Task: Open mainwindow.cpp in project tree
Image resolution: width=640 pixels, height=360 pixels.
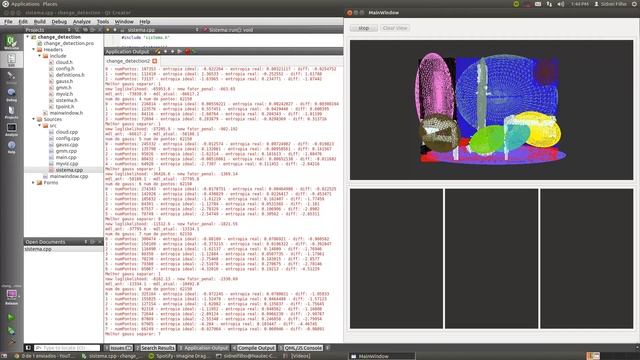Action: [x=68, y=176]
